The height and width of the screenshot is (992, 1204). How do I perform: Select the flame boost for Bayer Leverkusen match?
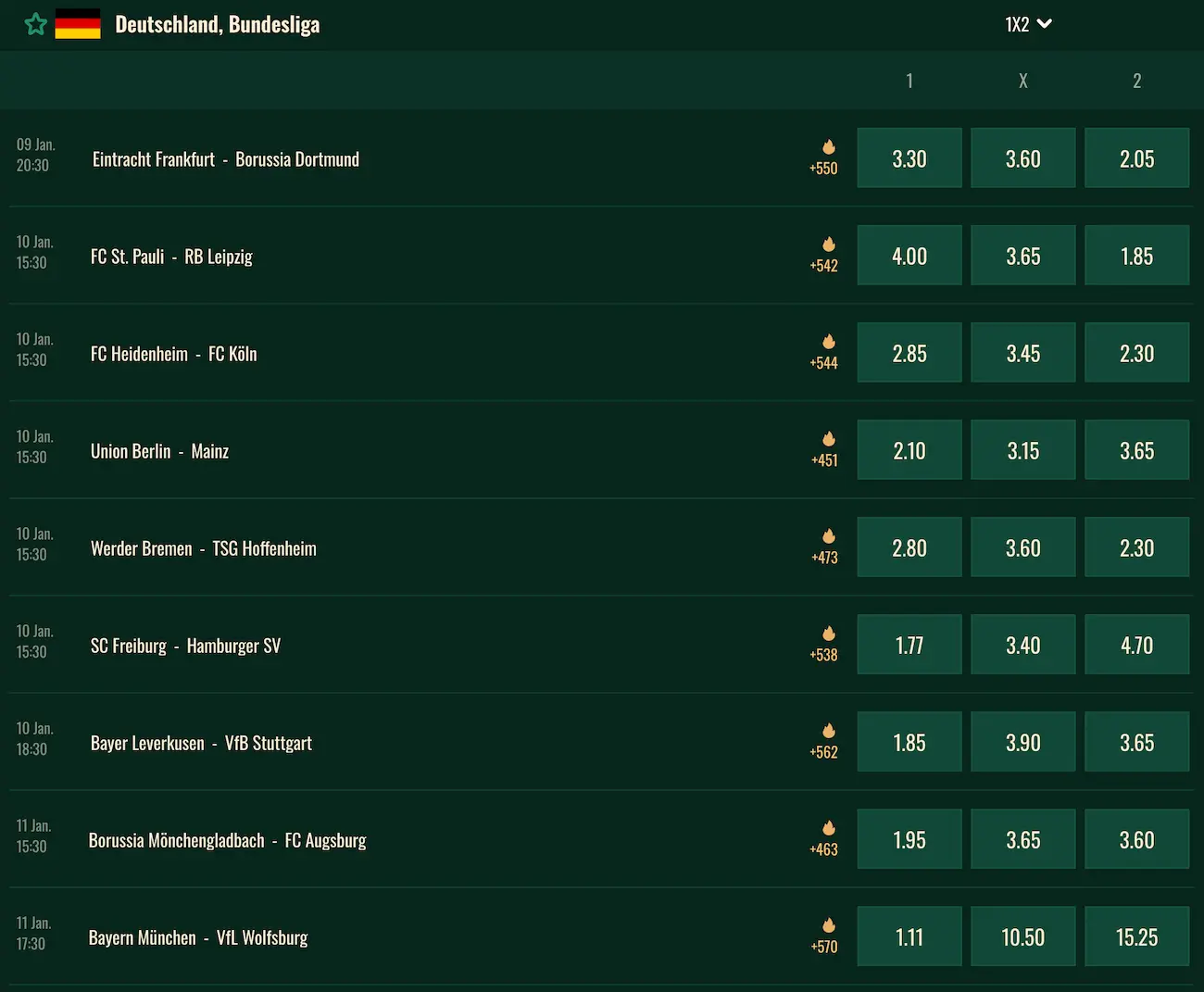(x=827, y=732)
